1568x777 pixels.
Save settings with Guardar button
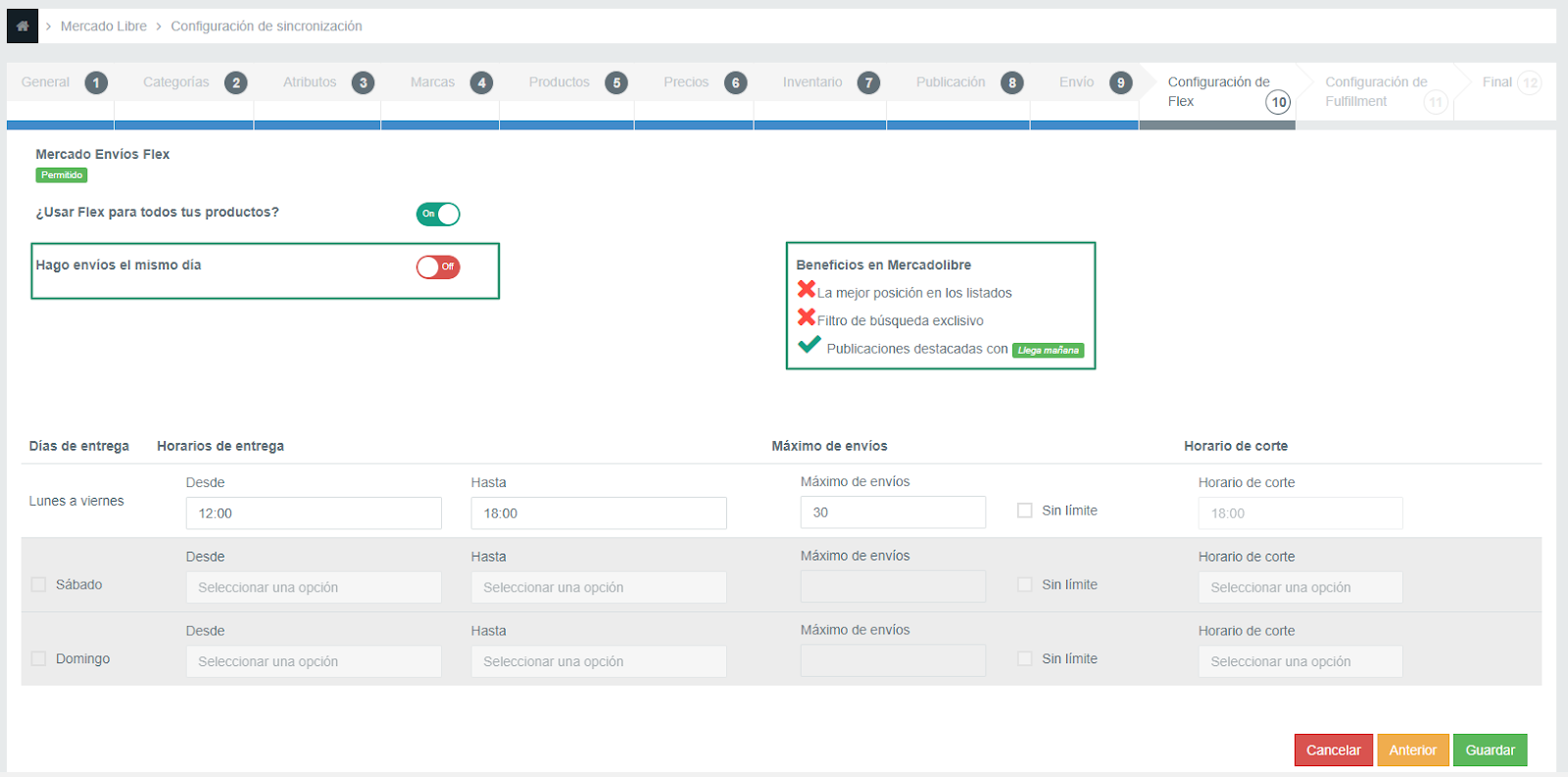tap(1491, 751)
